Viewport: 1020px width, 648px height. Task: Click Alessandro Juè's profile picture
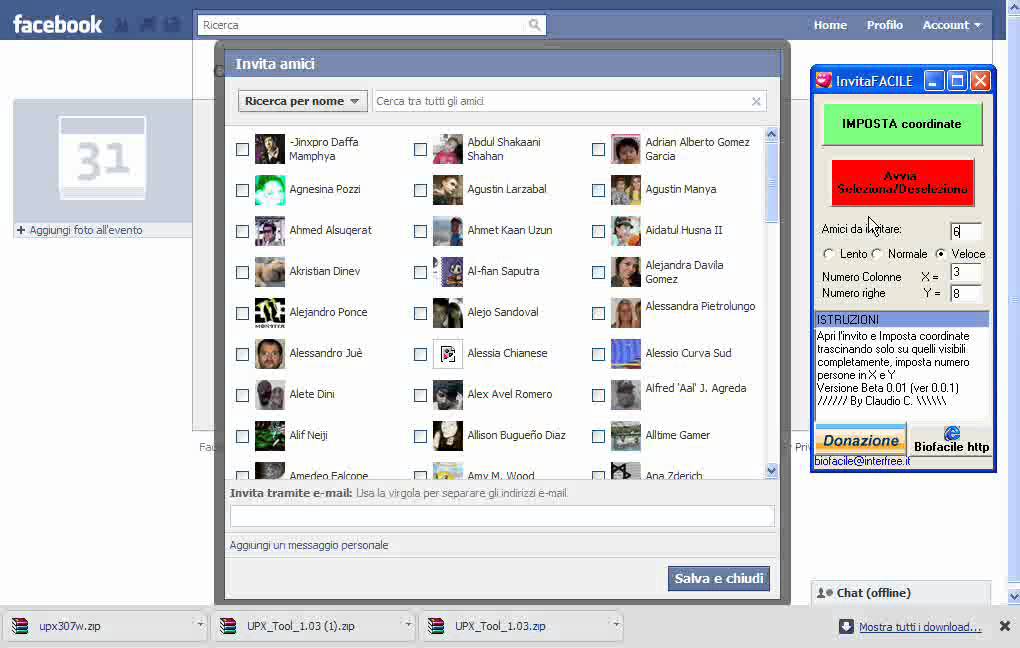coord(269,354)
